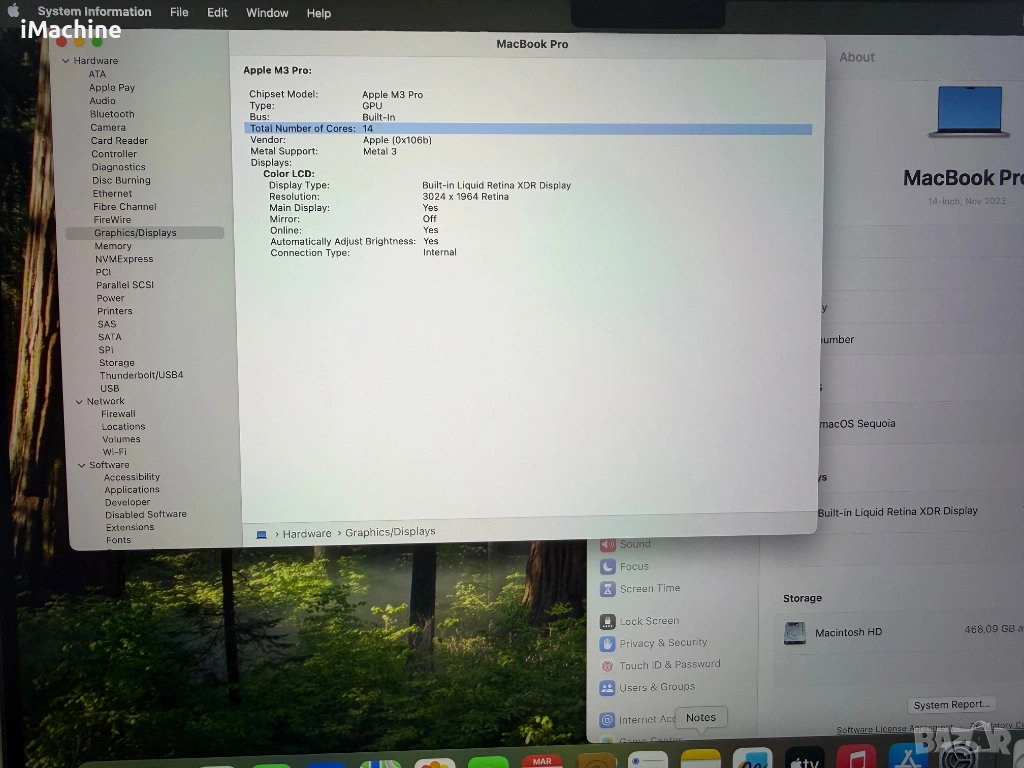1024x768 pixels.
Task: Launch Apple TV from the Dock
Action: 804,760
